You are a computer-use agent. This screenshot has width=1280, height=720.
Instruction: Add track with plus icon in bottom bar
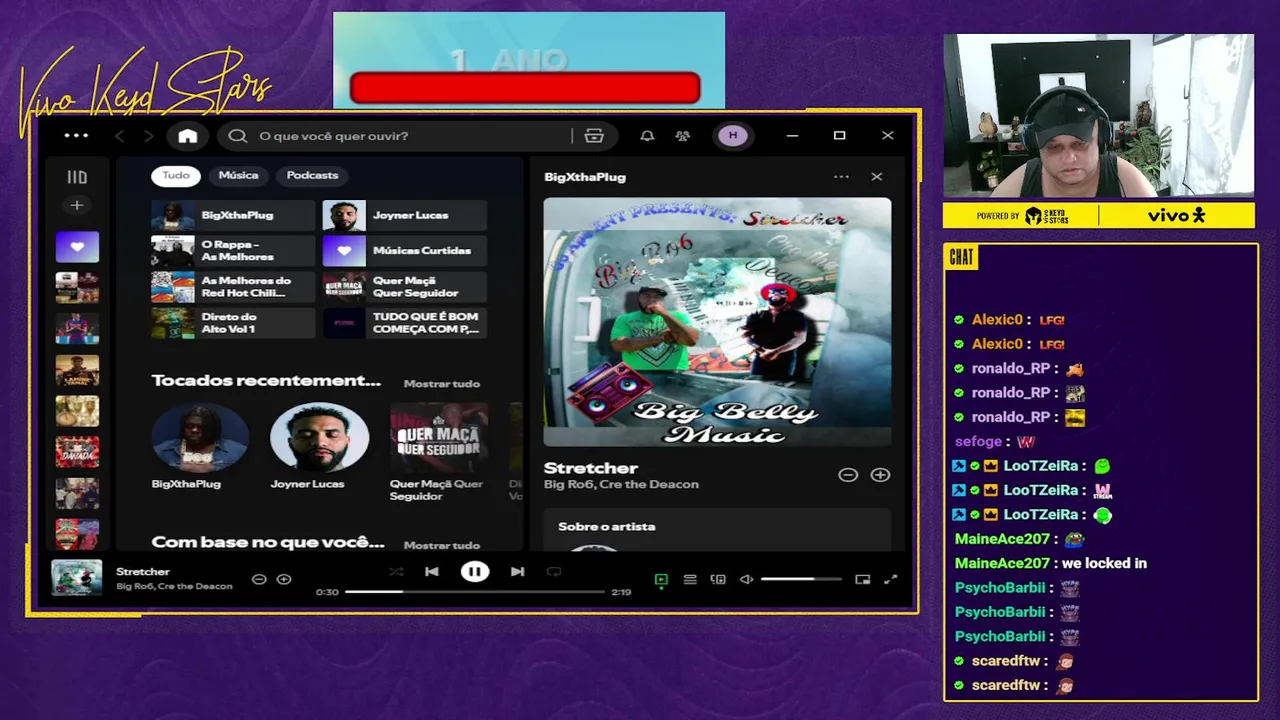pos(284,579)
